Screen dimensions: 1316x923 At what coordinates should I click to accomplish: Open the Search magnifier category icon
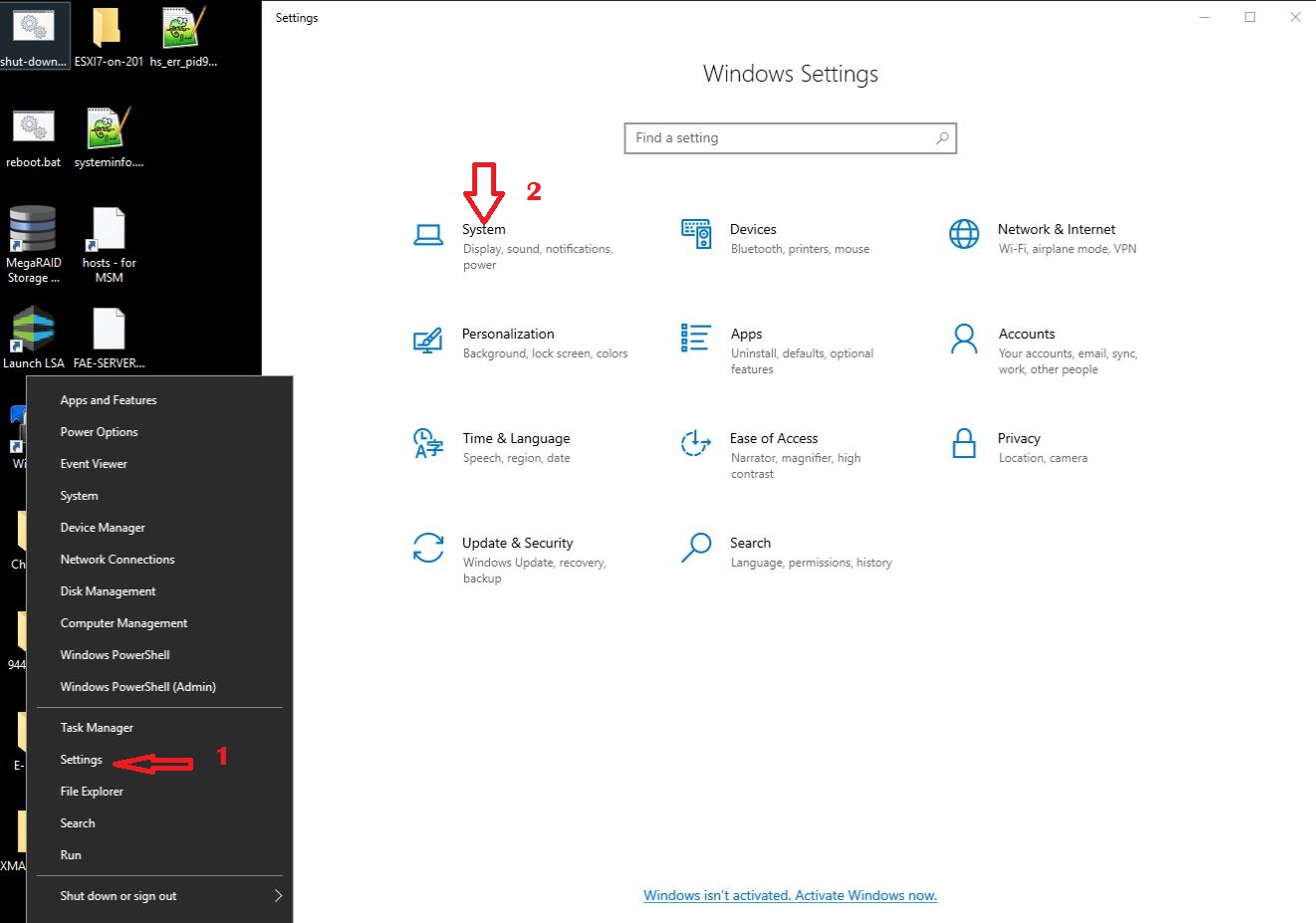(x=696, y=547)
